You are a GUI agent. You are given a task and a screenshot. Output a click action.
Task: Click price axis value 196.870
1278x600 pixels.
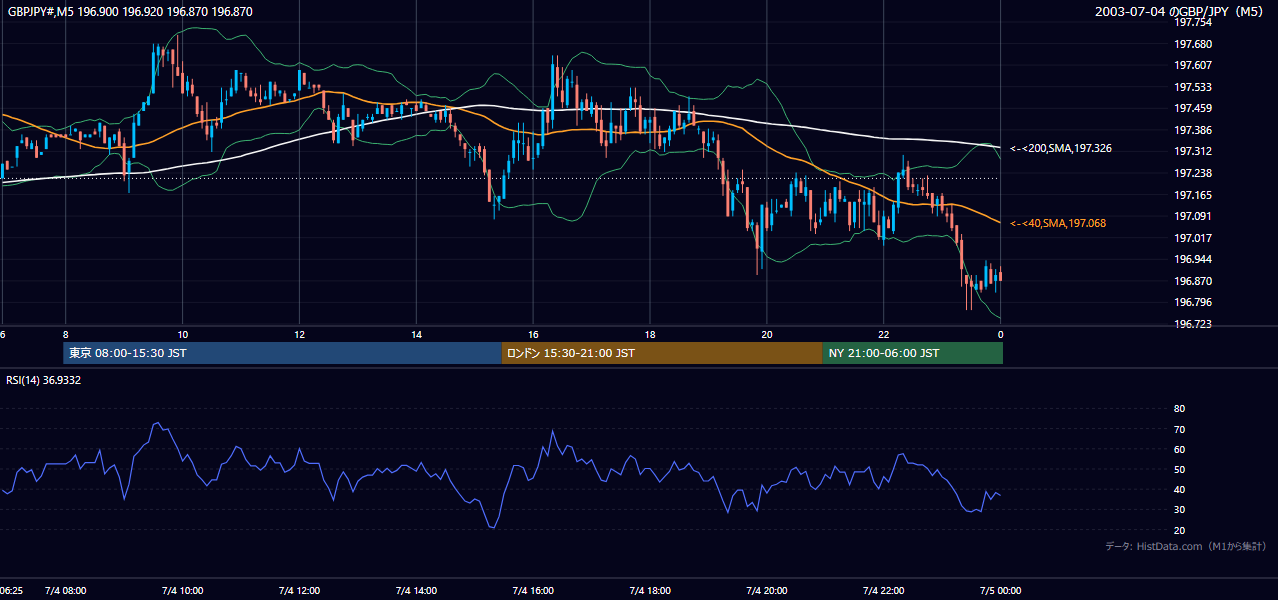(x=1194, y=281)
